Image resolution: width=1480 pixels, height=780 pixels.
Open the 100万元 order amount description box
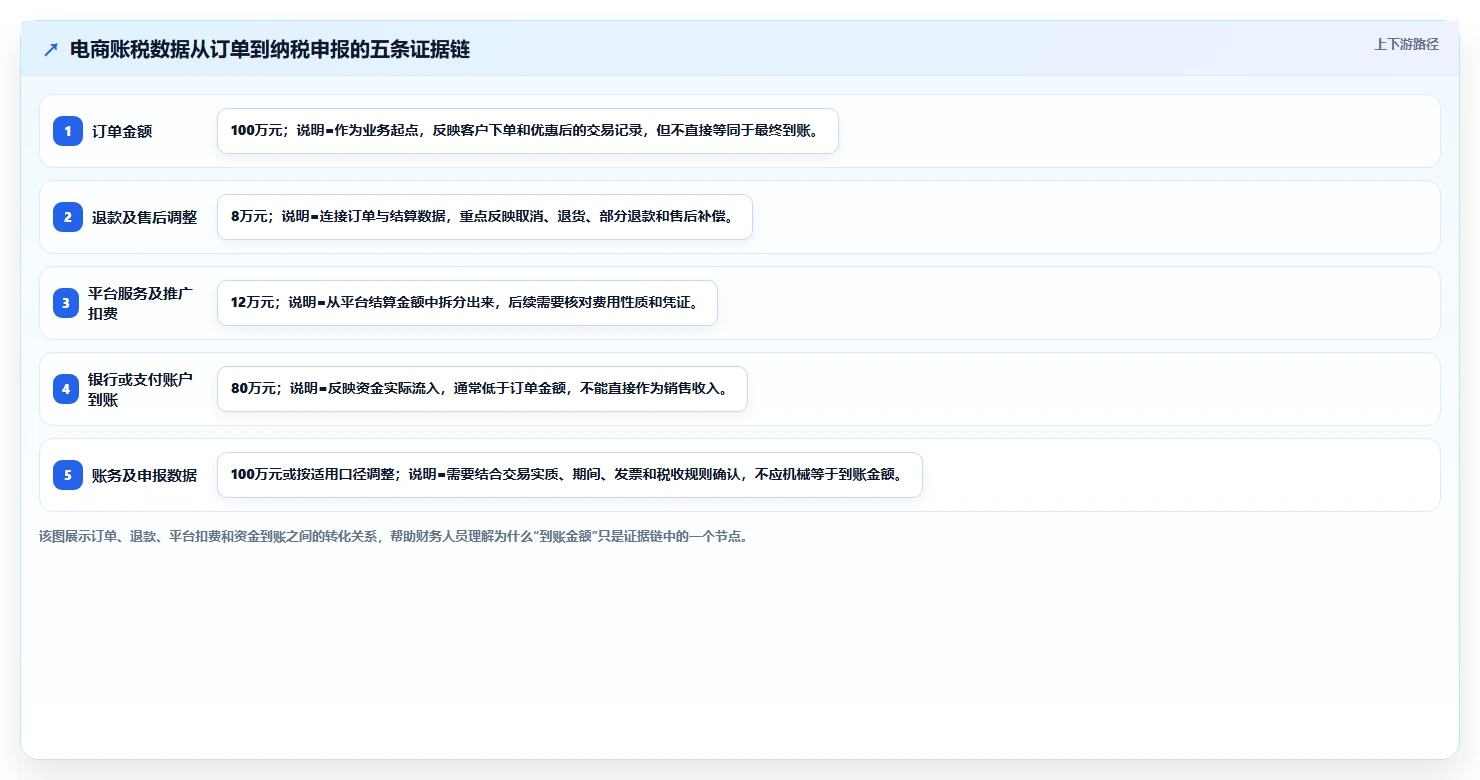(x=528, y=131)
